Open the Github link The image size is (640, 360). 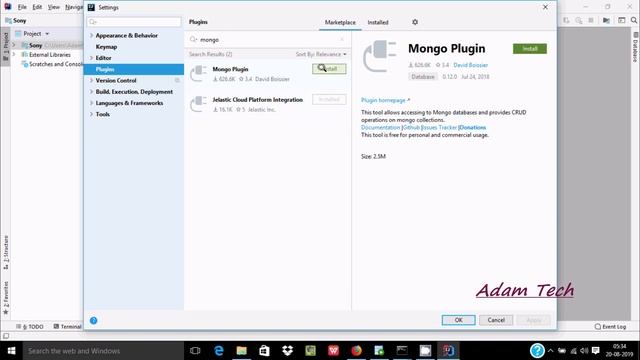(411, 127)
